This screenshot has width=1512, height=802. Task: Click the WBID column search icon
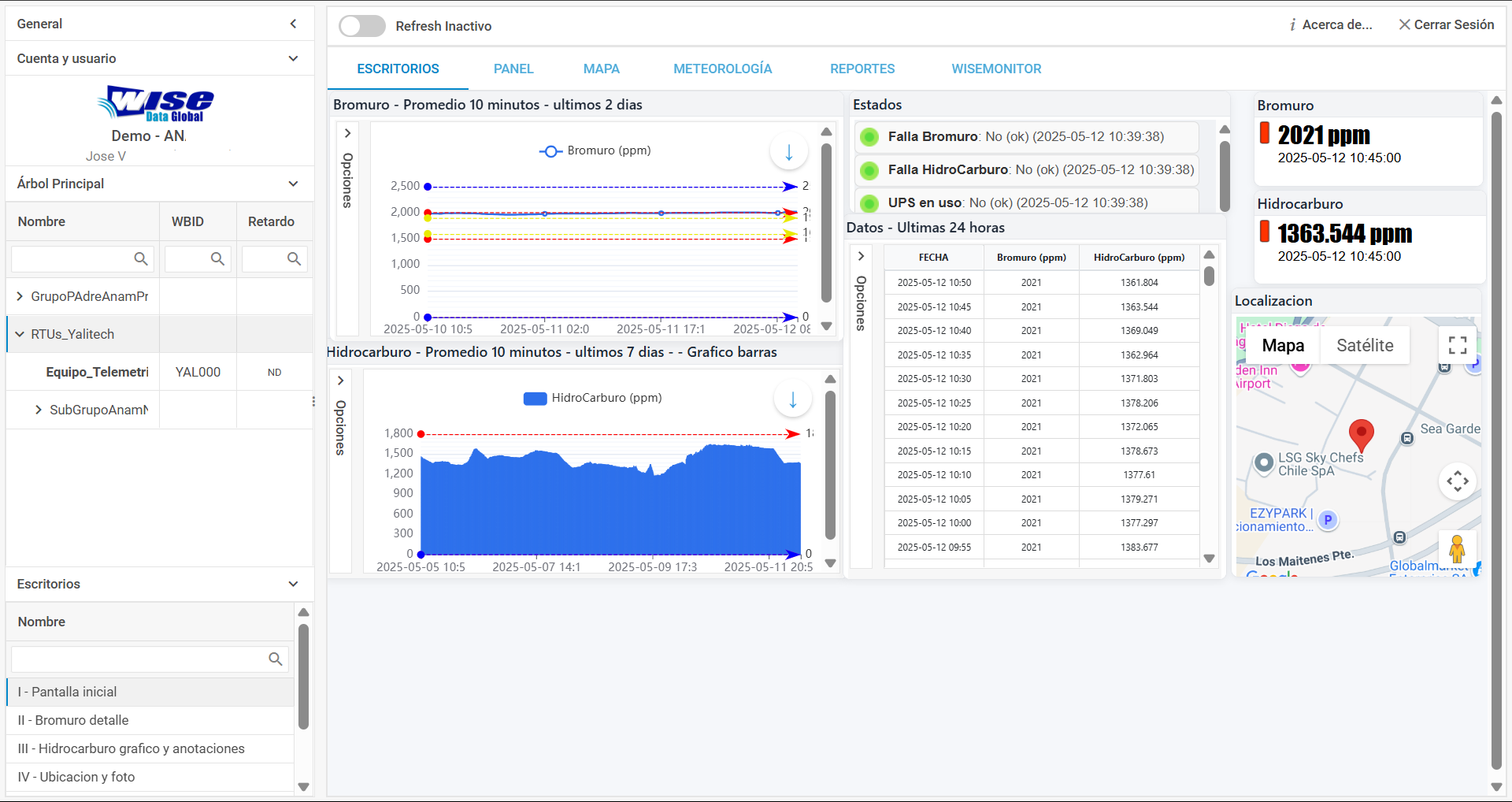(218, 258)
